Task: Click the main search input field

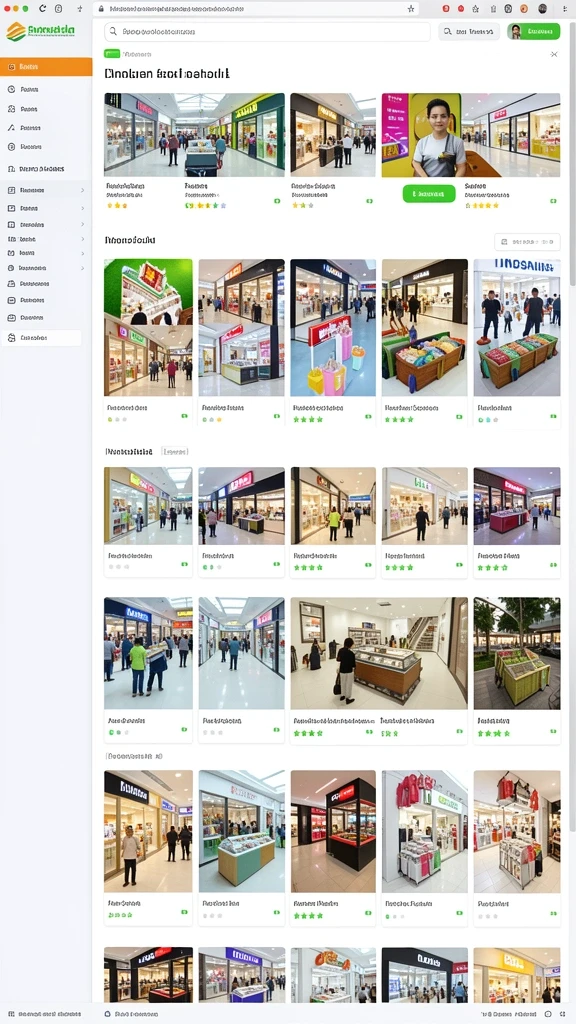Action: click(x=267, y=31)
